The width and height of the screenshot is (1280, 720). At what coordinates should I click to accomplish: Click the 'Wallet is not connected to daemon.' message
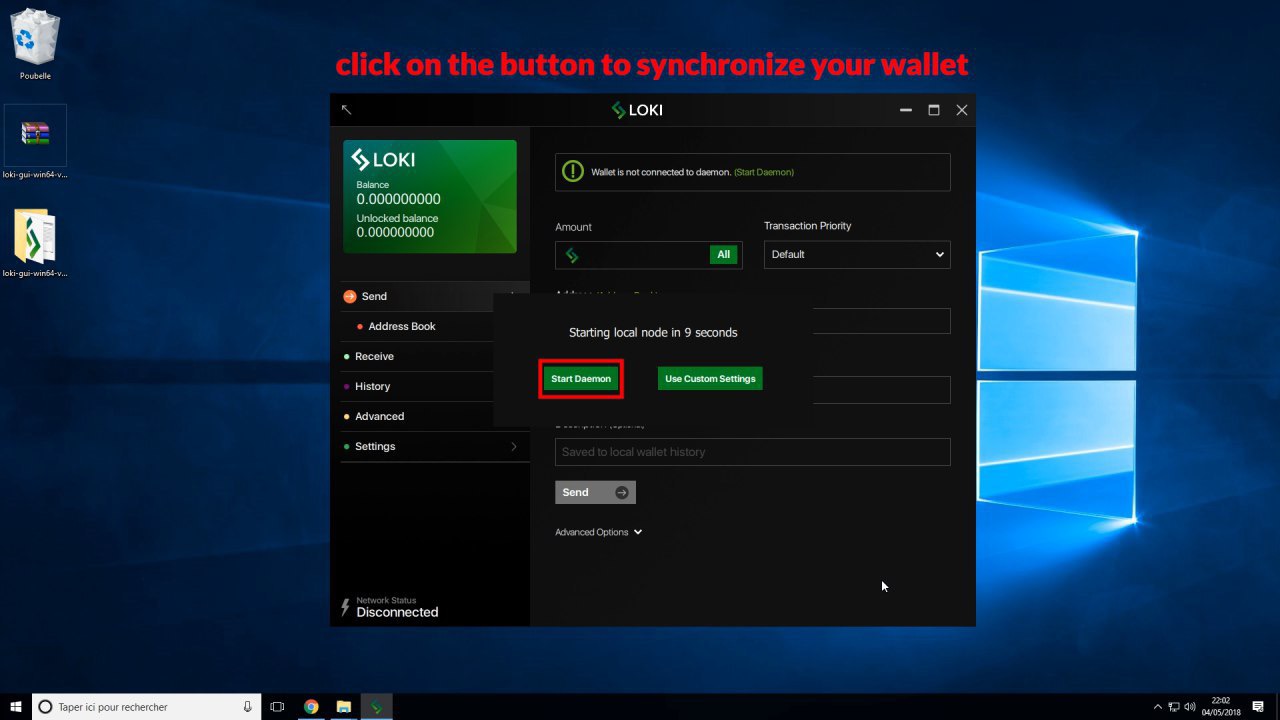tap(661, 172)
